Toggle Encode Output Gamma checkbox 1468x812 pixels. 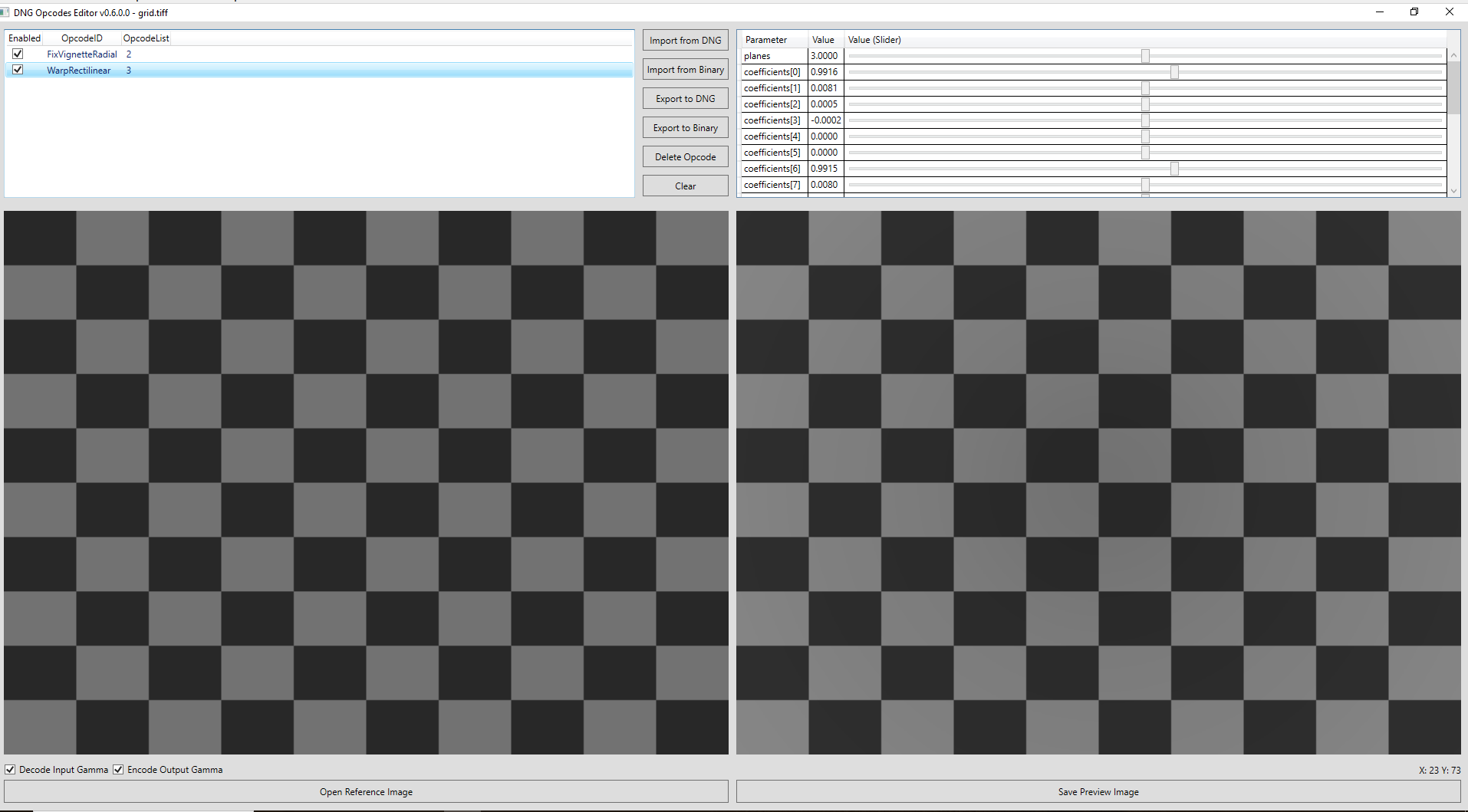118,769
